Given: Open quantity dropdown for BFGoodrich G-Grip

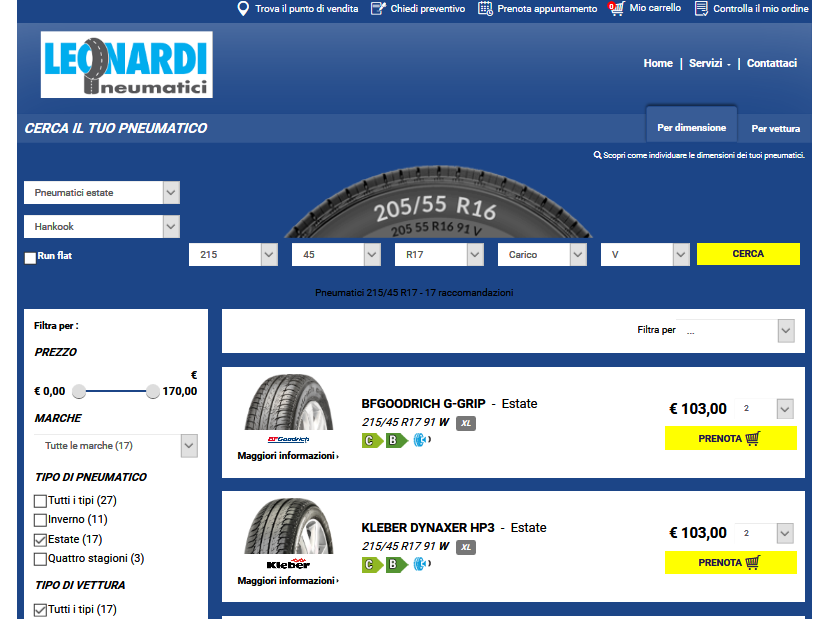Looking at the screenshot, I should [x=766, y=408].
